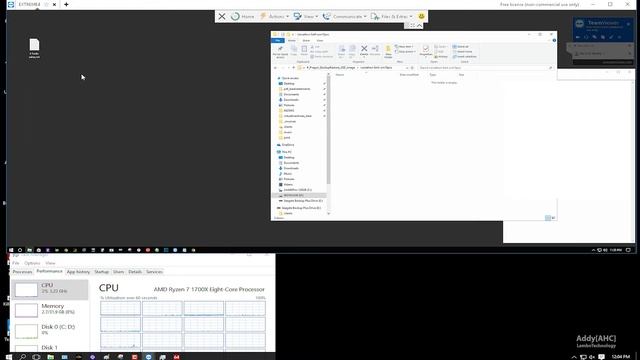The image size is (640, 360).
Task: Open the Task Manager File menu
Action: (x=16, y=263)
